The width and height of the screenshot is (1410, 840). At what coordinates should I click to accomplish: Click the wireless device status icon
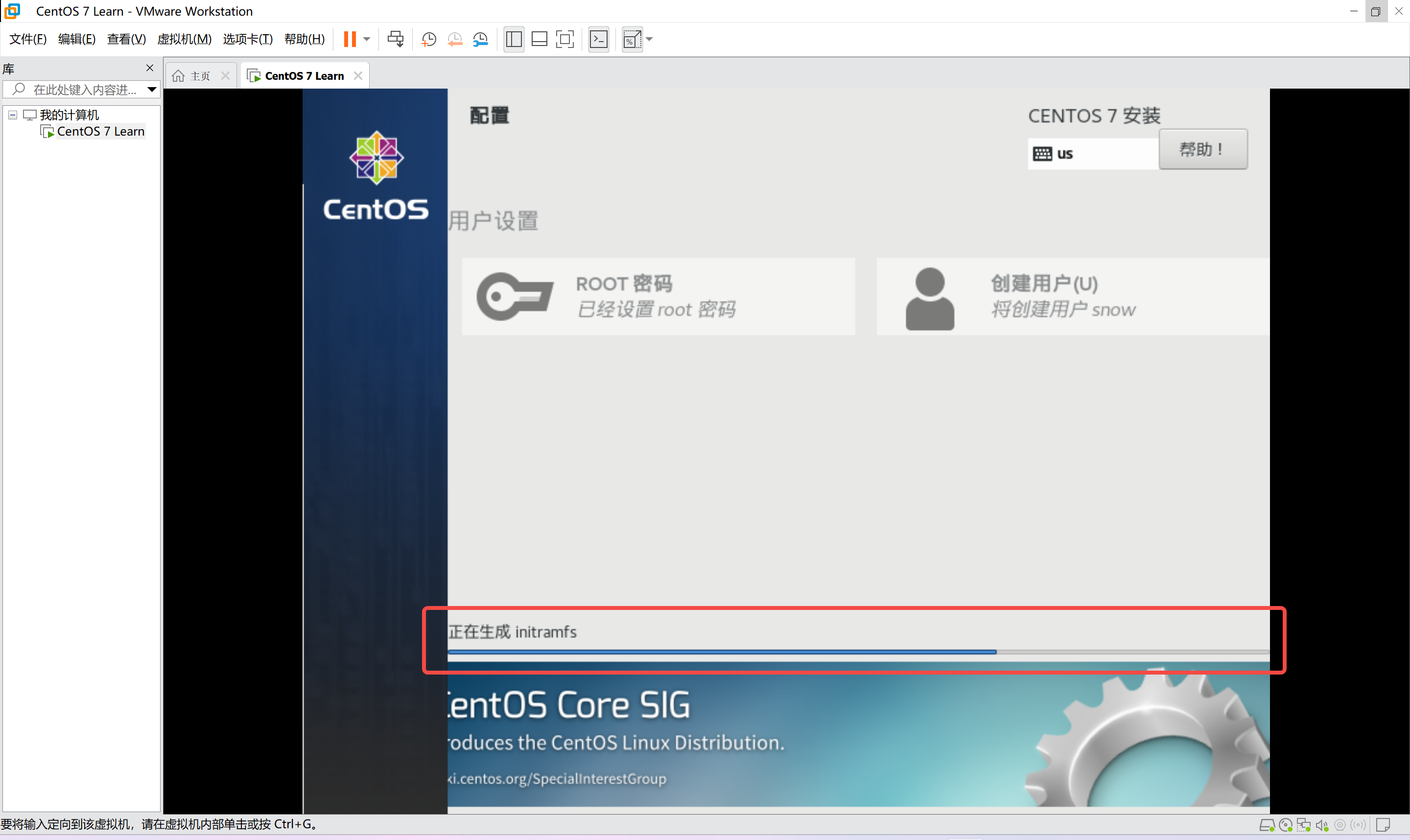[x=1358, y=825]
